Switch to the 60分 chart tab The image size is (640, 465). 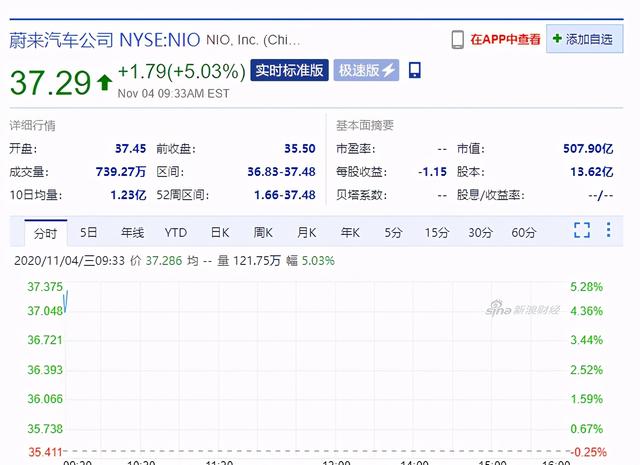click(x=524, y=233)
